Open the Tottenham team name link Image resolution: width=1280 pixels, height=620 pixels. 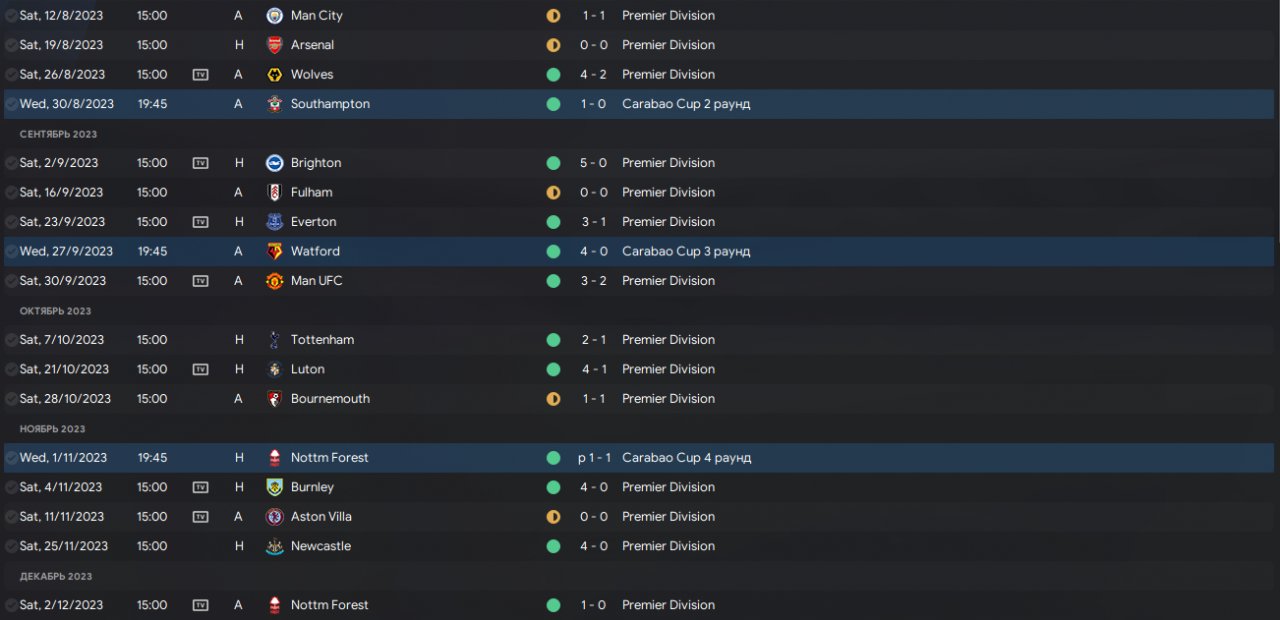point(322,340)
